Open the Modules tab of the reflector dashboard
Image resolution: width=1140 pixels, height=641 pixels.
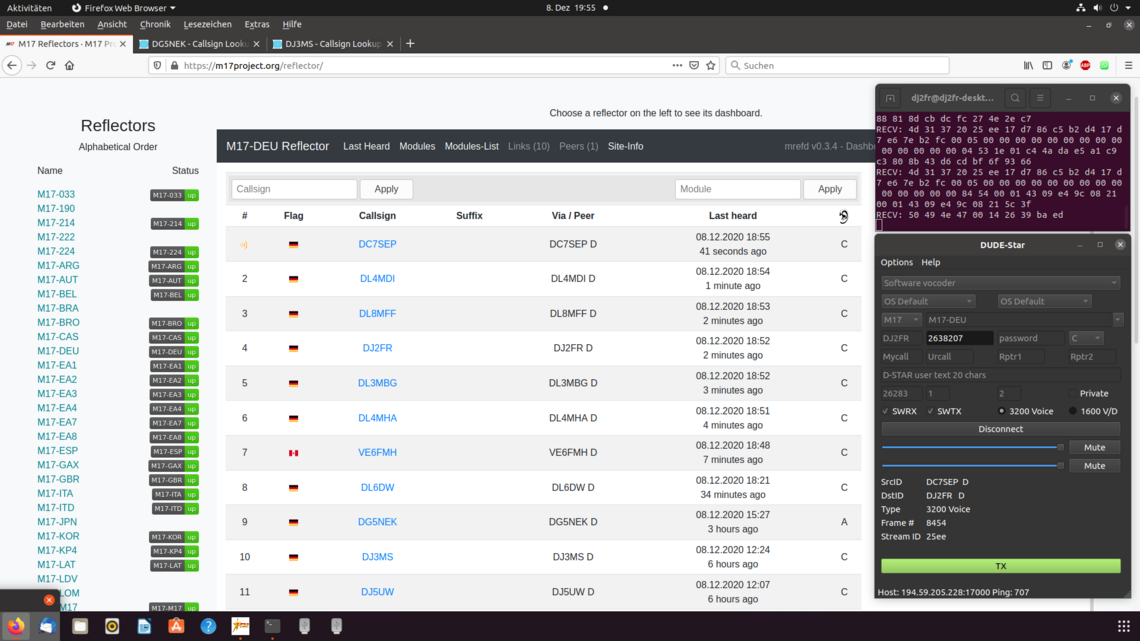pyautogui.click(x=417, y=146)
